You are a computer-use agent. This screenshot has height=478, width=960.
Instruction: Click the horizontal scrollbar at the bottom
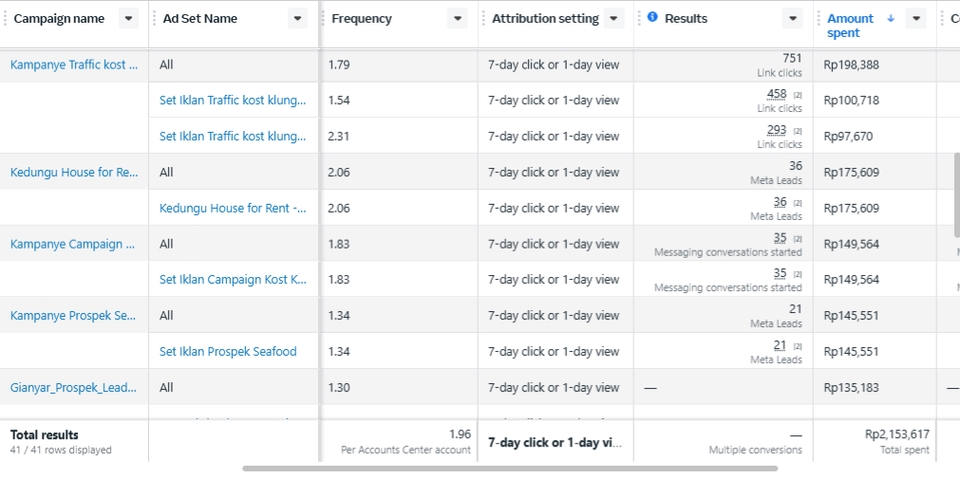pyautogui.click(x=510, y=468)
